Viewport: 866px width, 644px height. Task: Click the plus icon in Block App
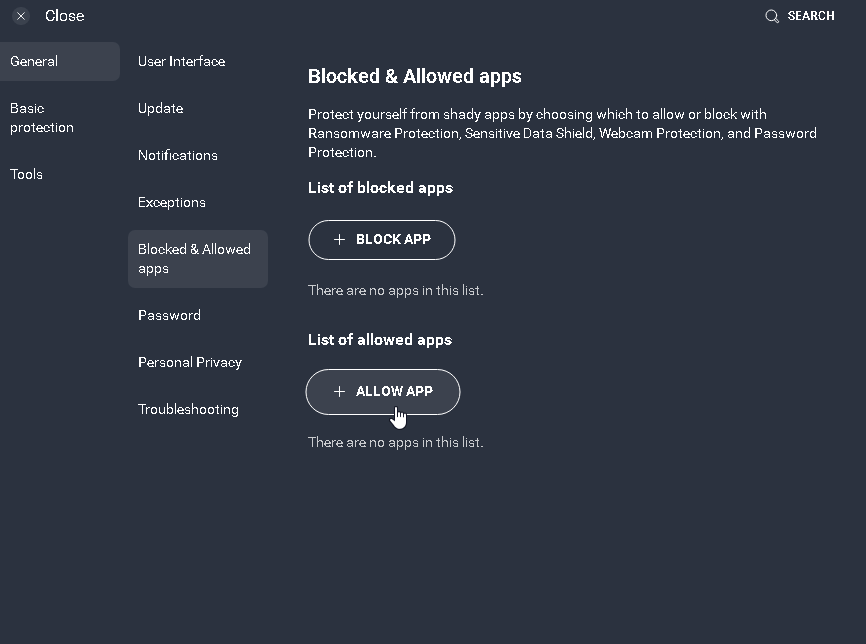(339, 240)
